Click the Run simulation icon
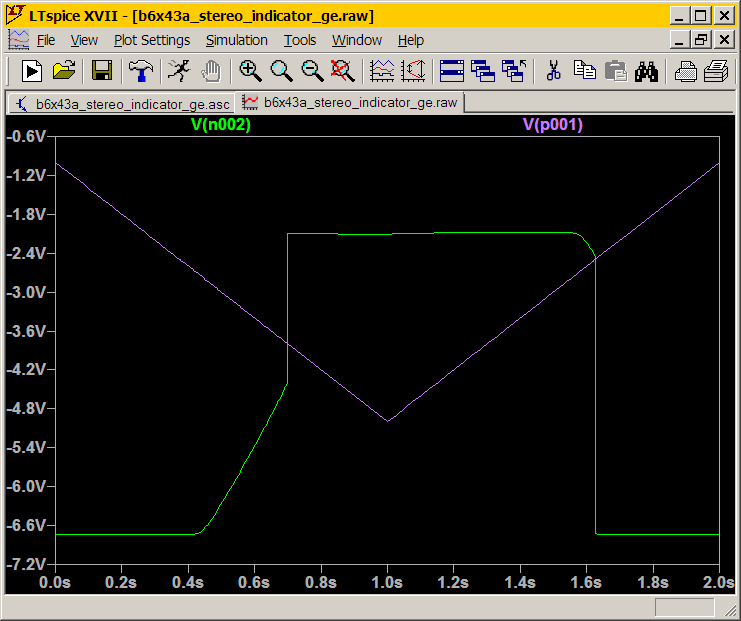 [32, 71]
